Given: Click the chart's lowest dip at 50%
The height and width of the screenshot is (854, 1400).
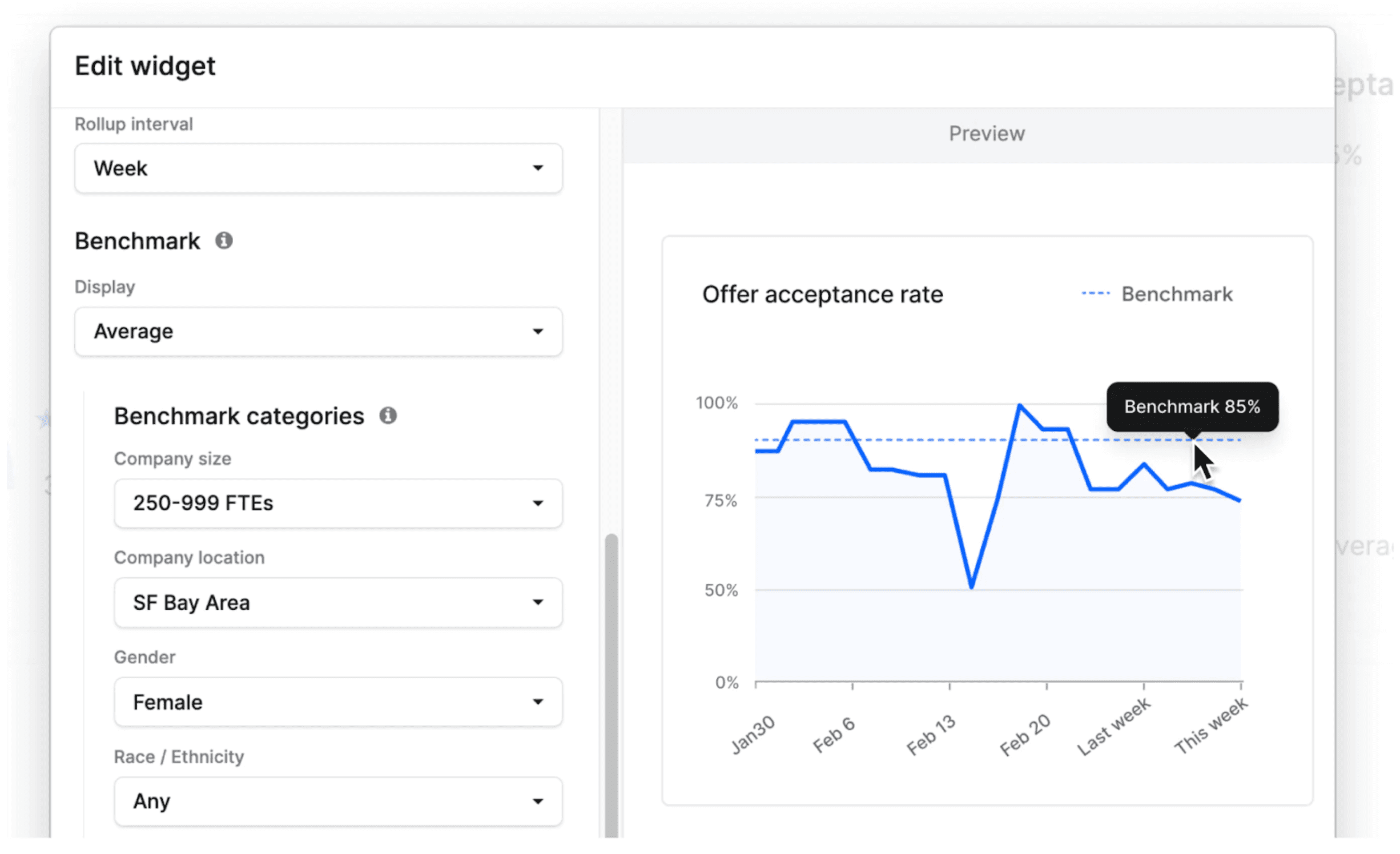Looking at the screenshot, I should pyautogui.click(x=972, y=587).
